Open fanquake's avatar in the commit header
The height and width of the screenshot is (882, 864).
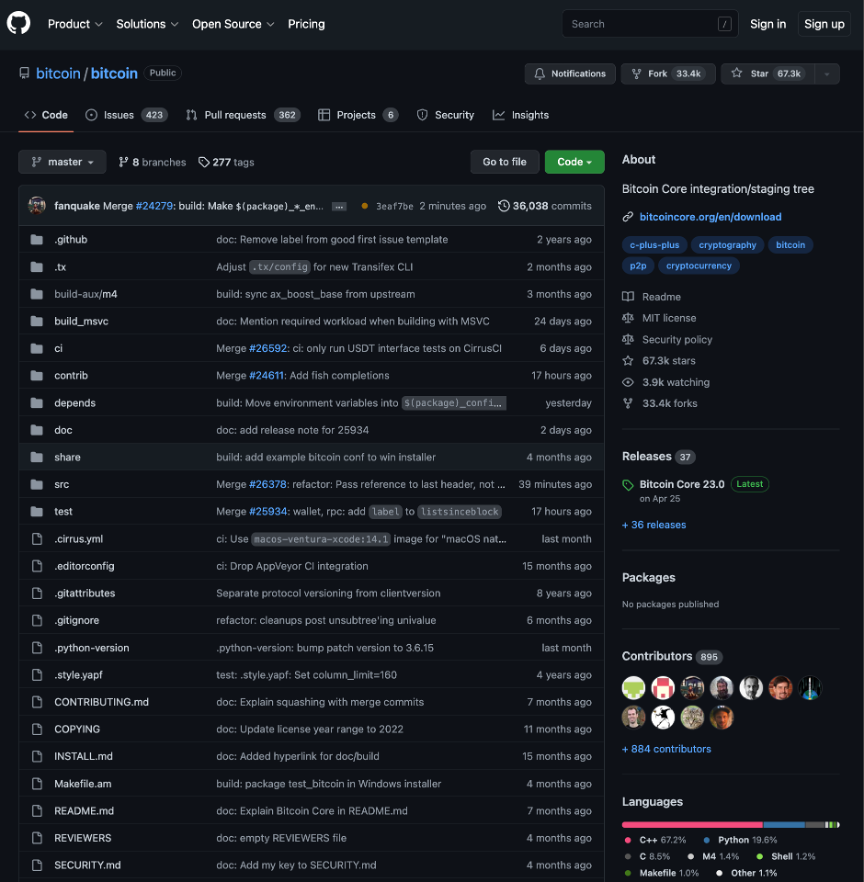coord(37,206)
